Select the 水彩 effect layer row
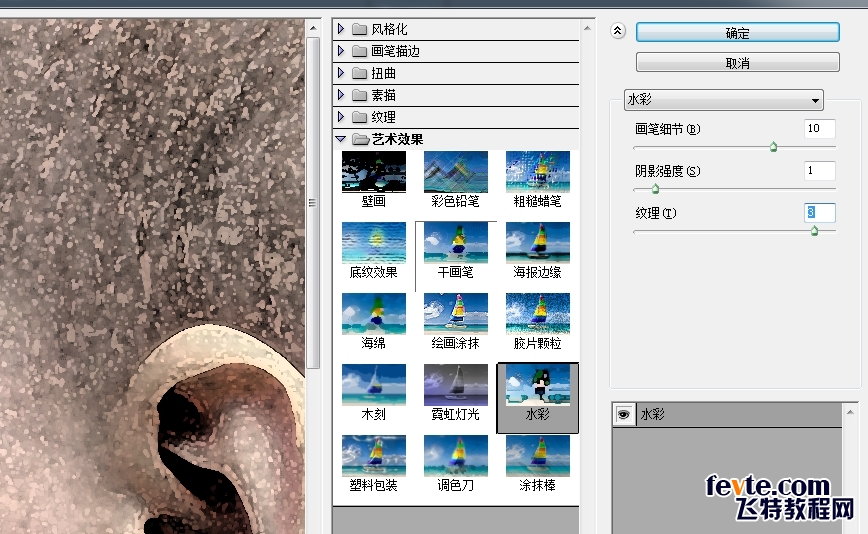Screen dimensions: 868x534 [727, 414]
